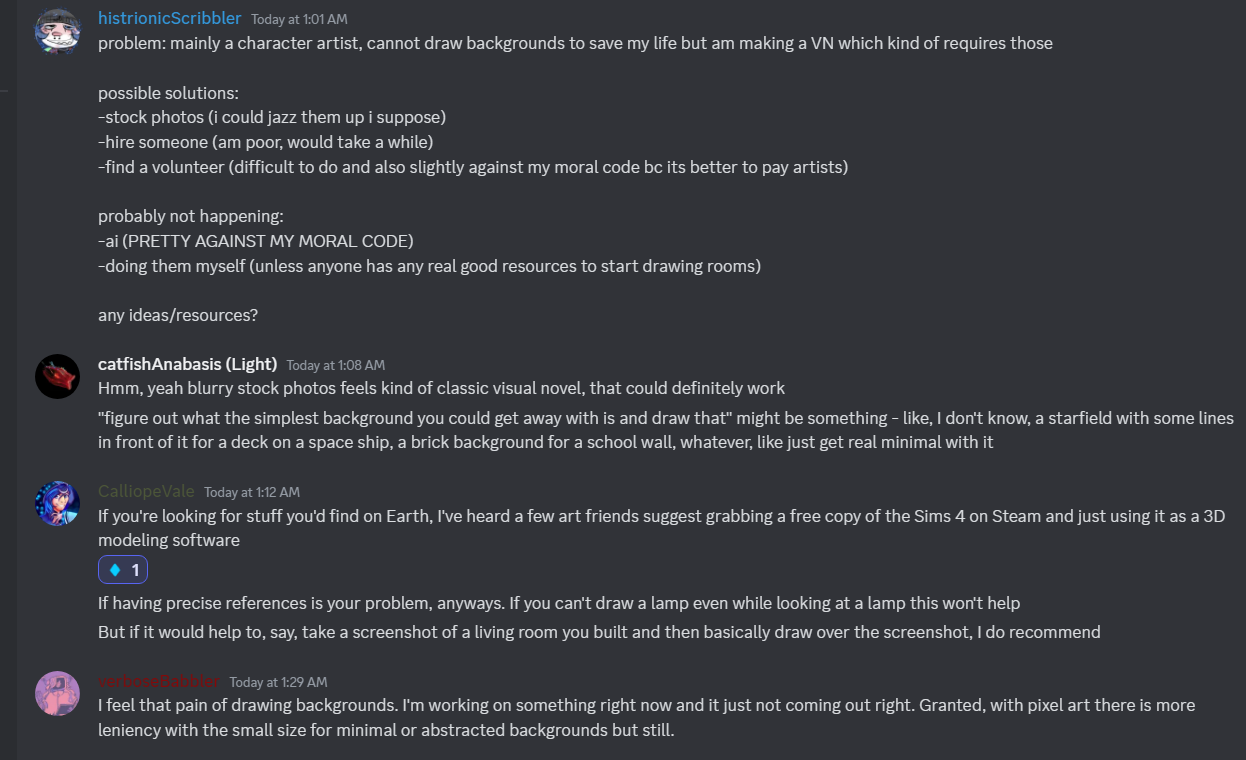This screenshot has width=1246, height=760.
Task: Open histrionicScribbler username profile
Action: point(169,19)
